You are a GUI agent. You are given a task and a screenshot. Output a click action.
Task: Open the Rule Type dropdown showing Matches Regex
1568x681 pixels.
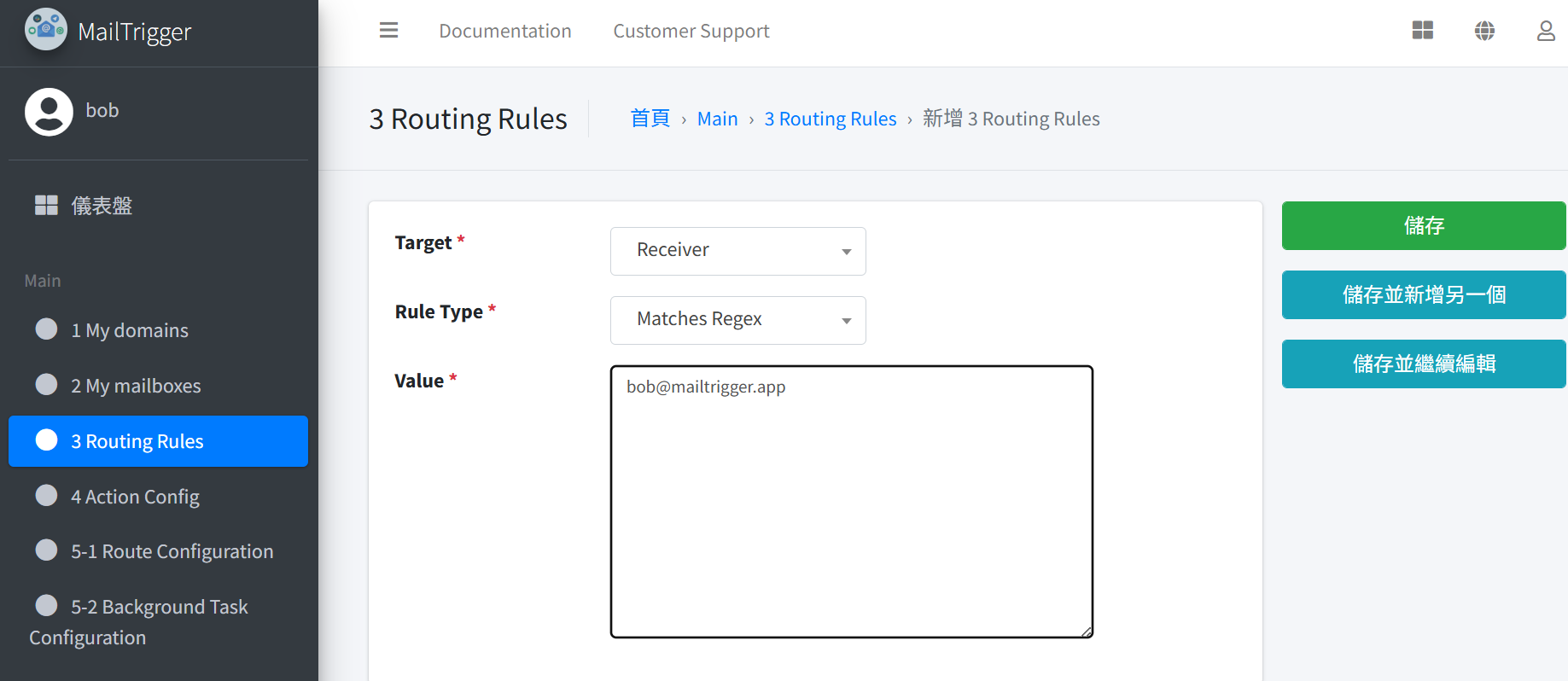click(x=738, y=320)
